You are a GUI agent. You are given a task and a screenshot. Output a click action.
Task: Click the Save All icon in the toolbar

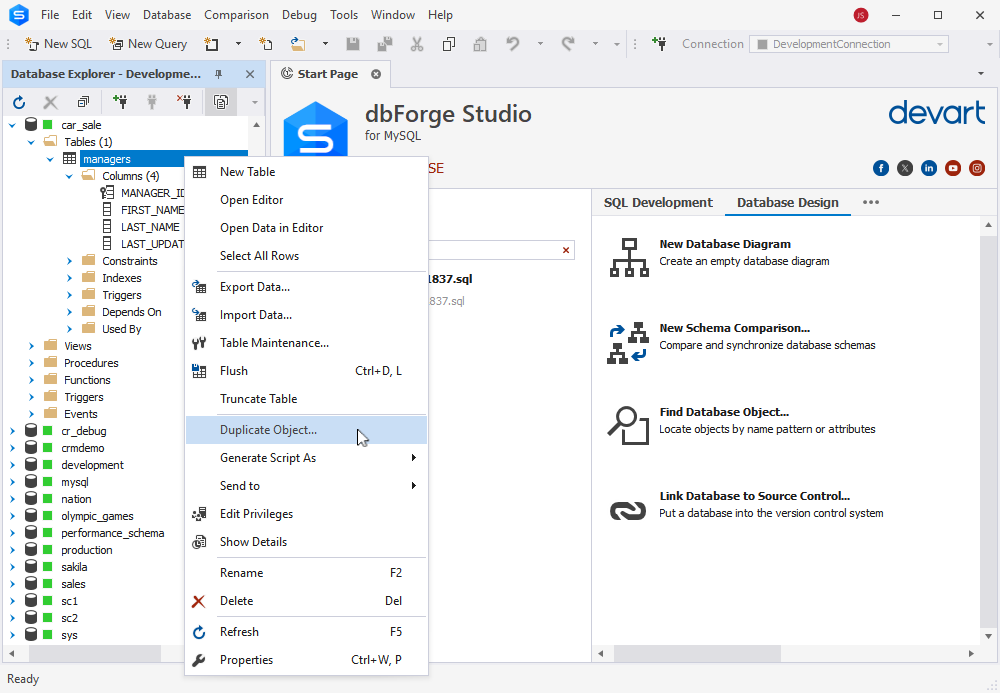(x=385, y=44)
